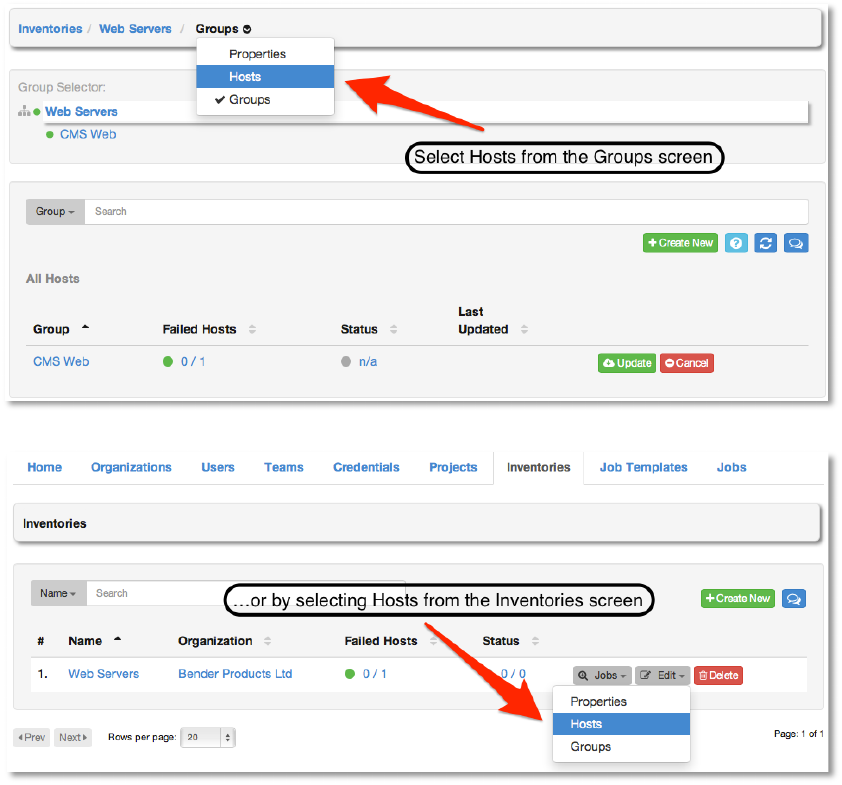Screen dimensions: 842x785
Task: Click the n/a status for CMS Web
Action: point(368,362)
